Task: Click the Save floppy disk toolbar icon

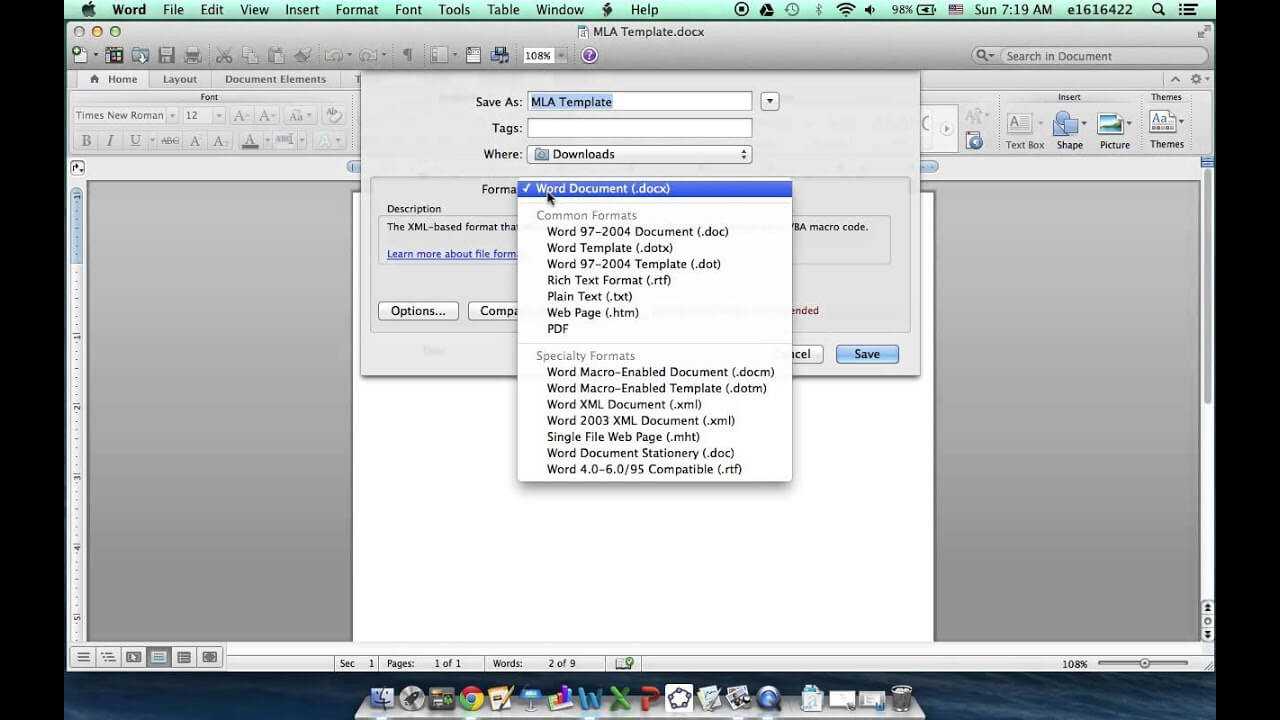Action: [x=167, y=55]
